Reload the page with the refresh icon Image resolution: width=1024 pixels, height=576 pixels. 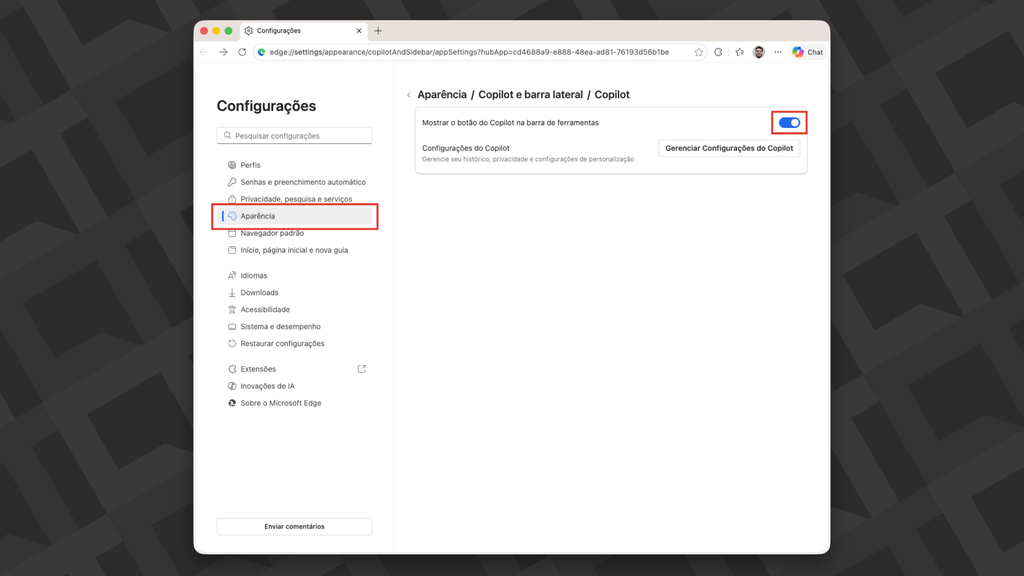click(243, 51)
